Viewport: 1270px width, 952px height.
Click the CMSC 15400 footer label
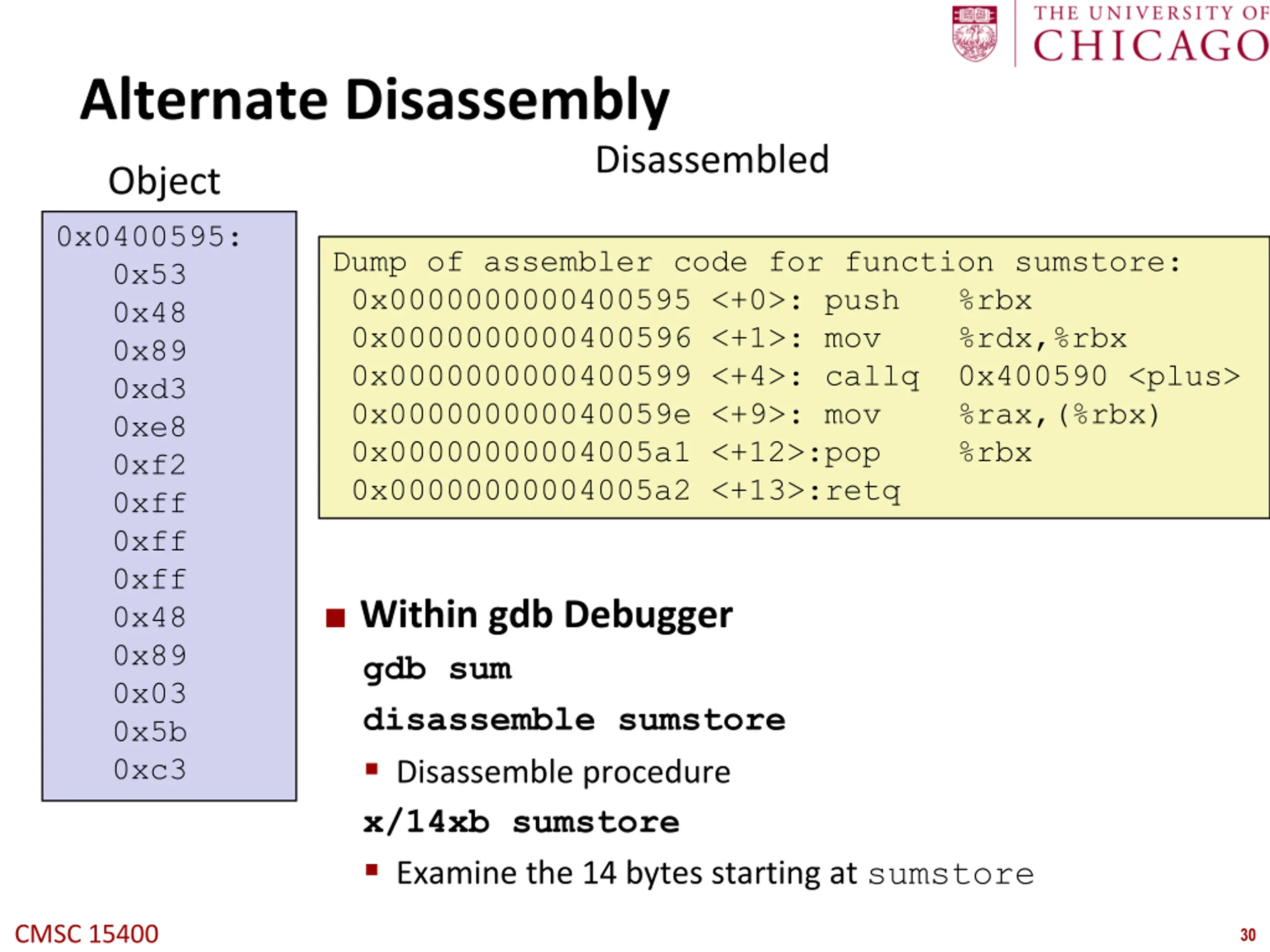(x=87, y=934)
